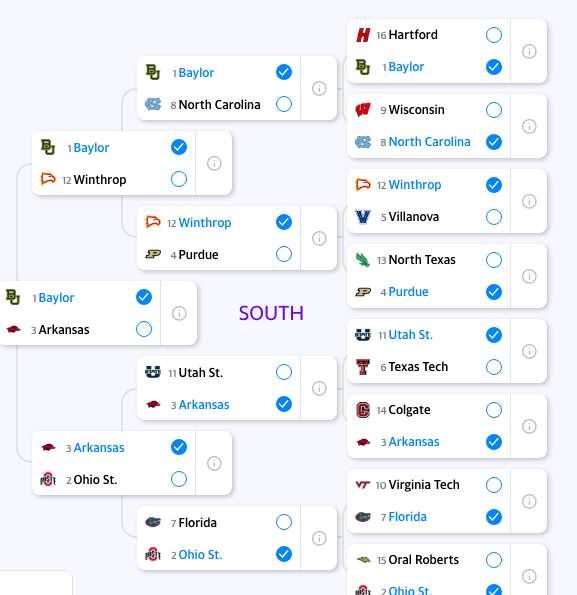Select Ohio St. over Arkansas in Sweet 16
This screenshot has width=577, height=595.
(179, 479)
